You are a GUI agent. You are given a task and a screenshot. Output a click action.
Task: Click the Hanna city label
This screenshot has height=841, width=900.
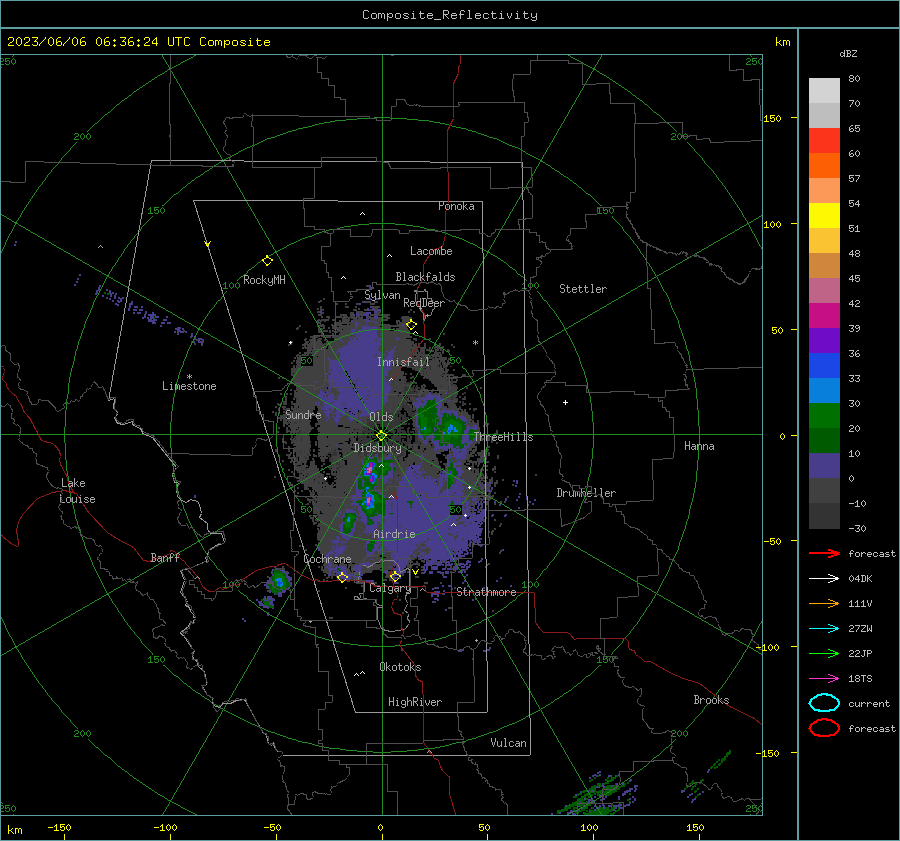[699, 446]
